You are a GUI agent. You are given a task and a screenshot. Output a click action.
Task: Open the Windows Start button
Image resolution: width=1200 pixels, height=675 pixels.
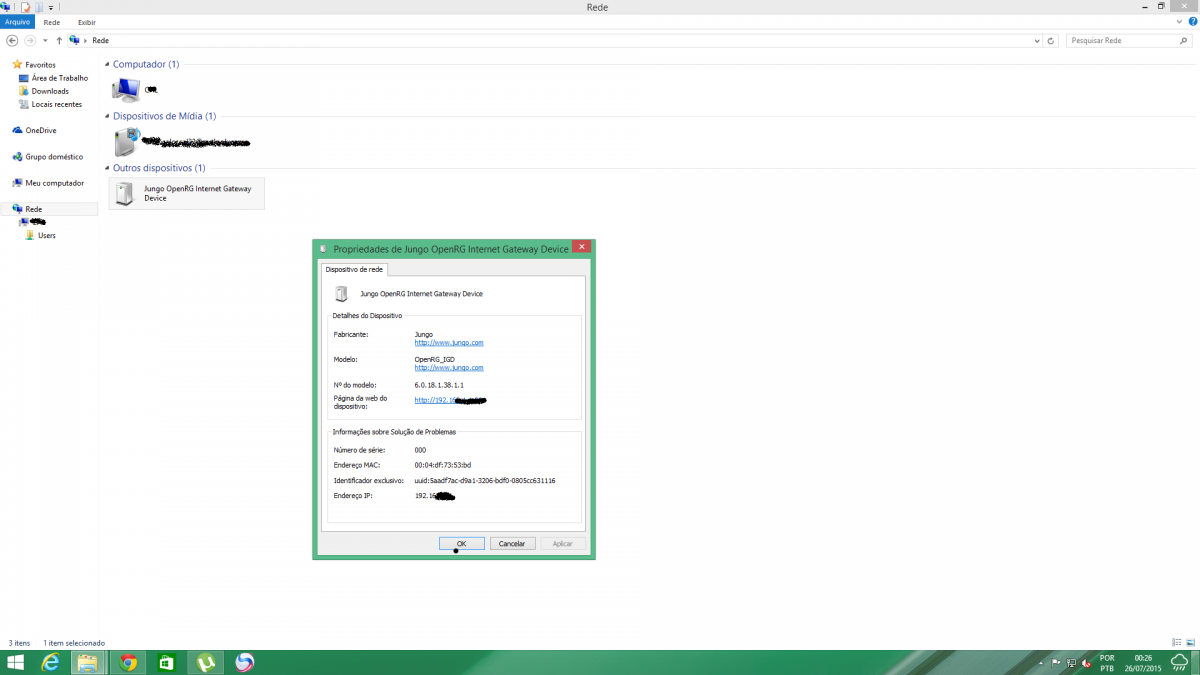click(x=16, y=662)
